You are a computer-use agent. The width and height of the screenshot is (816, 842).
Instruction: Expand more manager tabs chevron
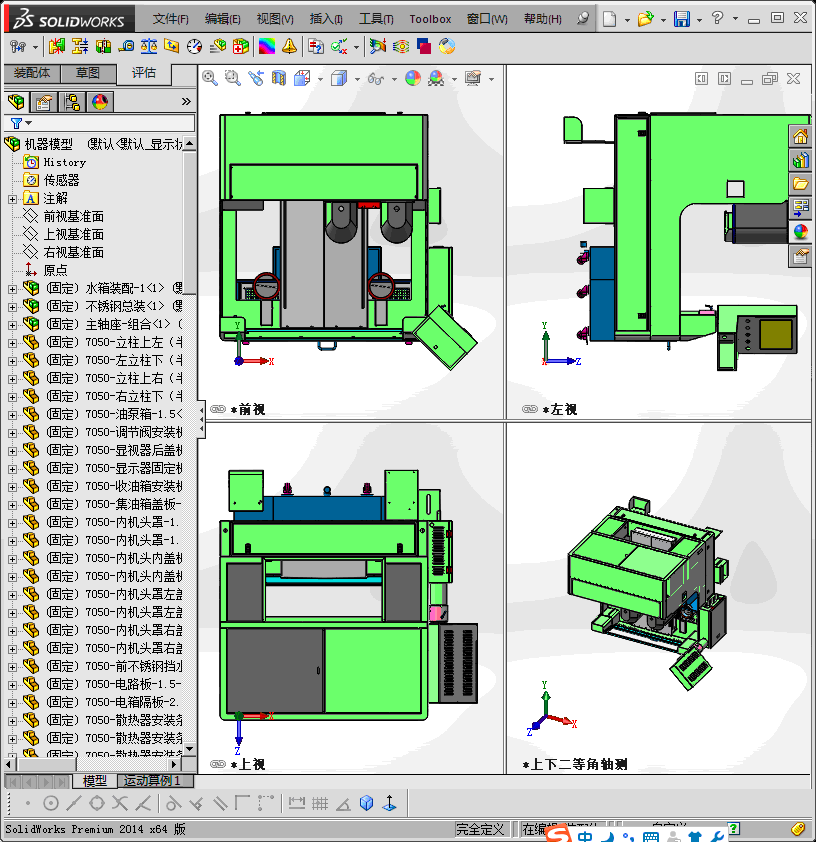186,101
